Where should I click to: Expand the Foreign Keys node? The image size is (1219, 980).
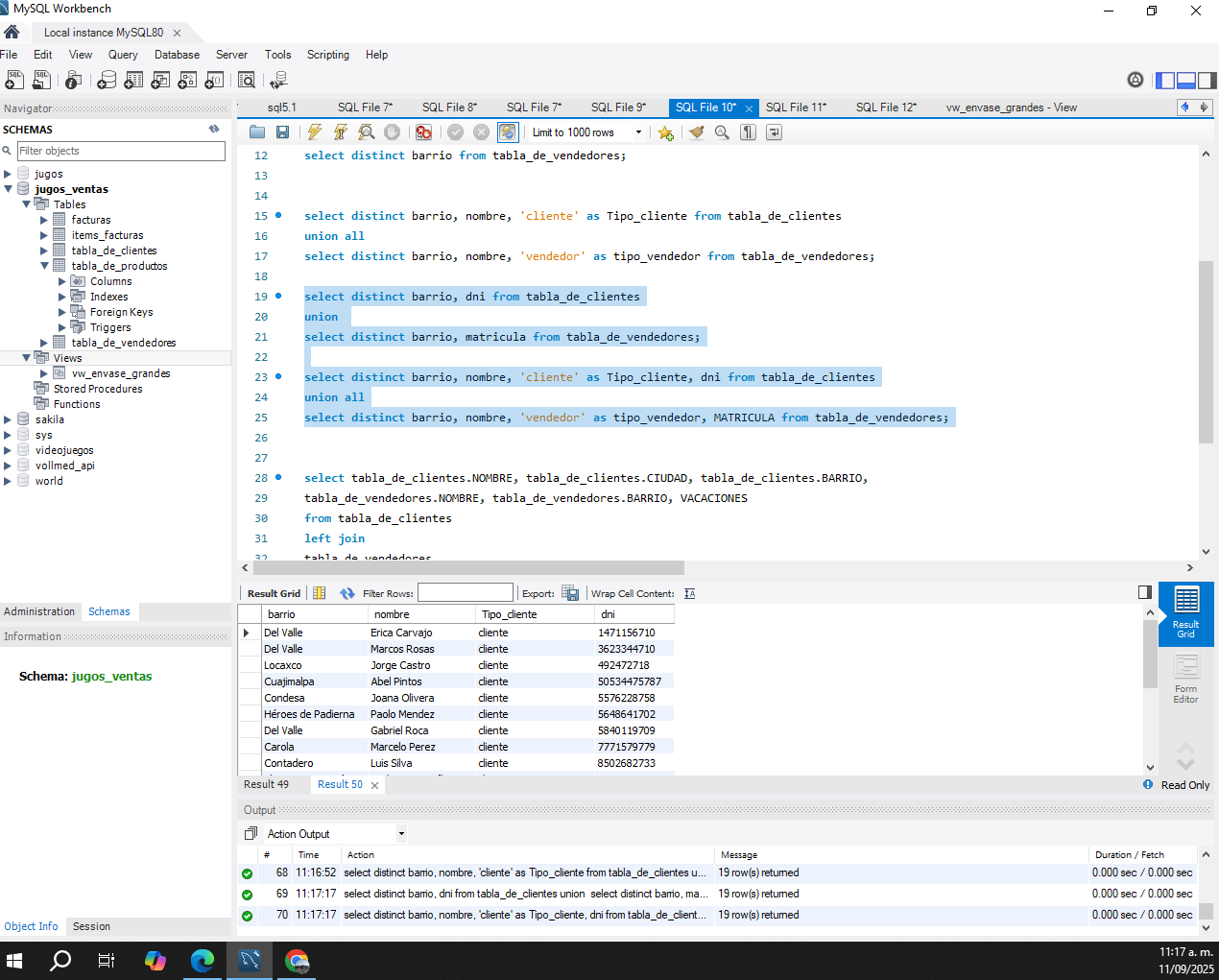tap(62, 312)
